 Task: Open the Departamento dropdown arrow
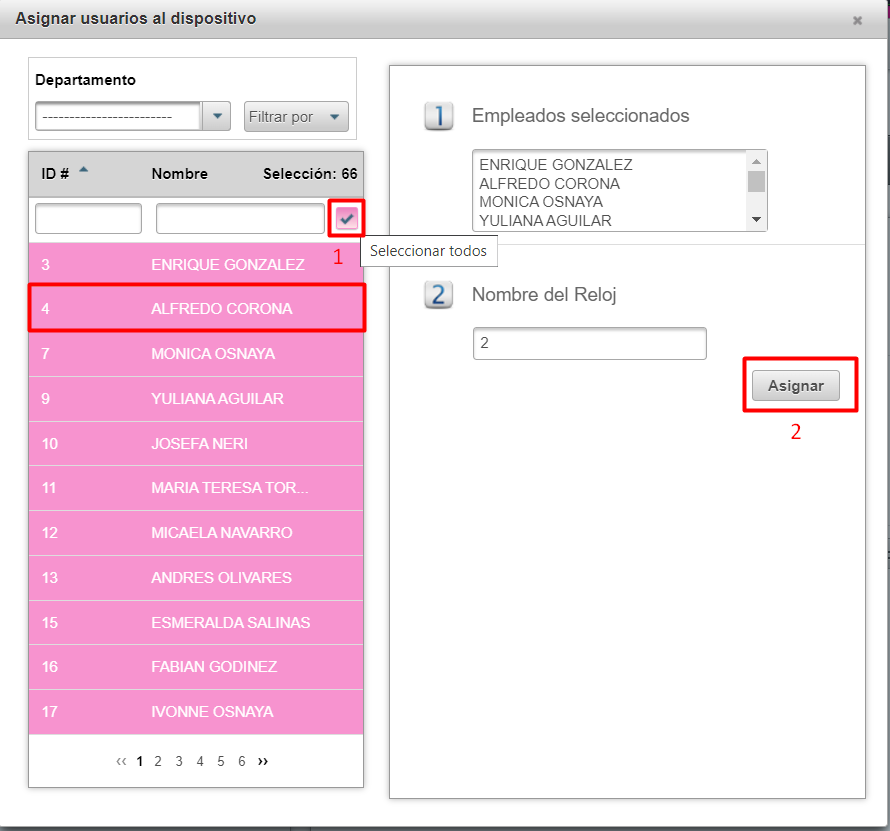click(x=217, y=117)
